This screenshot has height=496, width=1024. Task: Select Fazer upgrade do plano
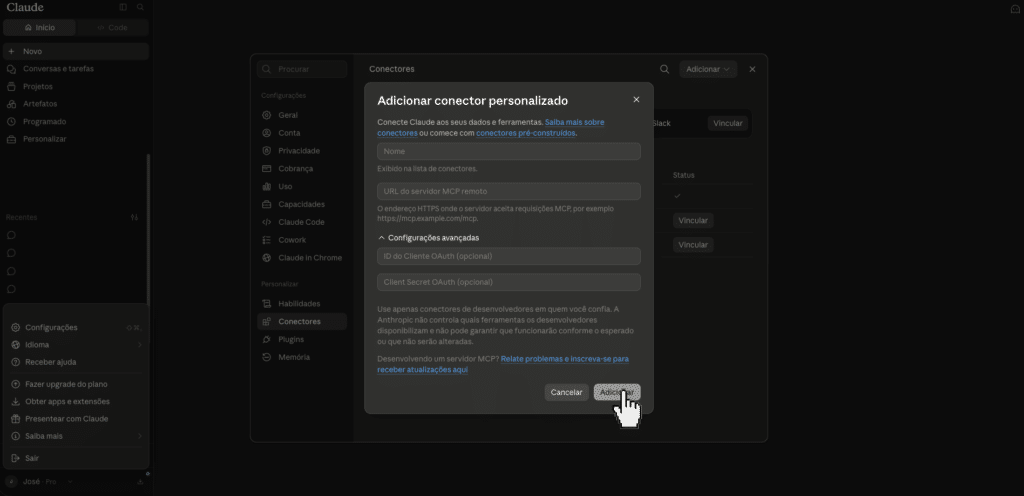76,384
